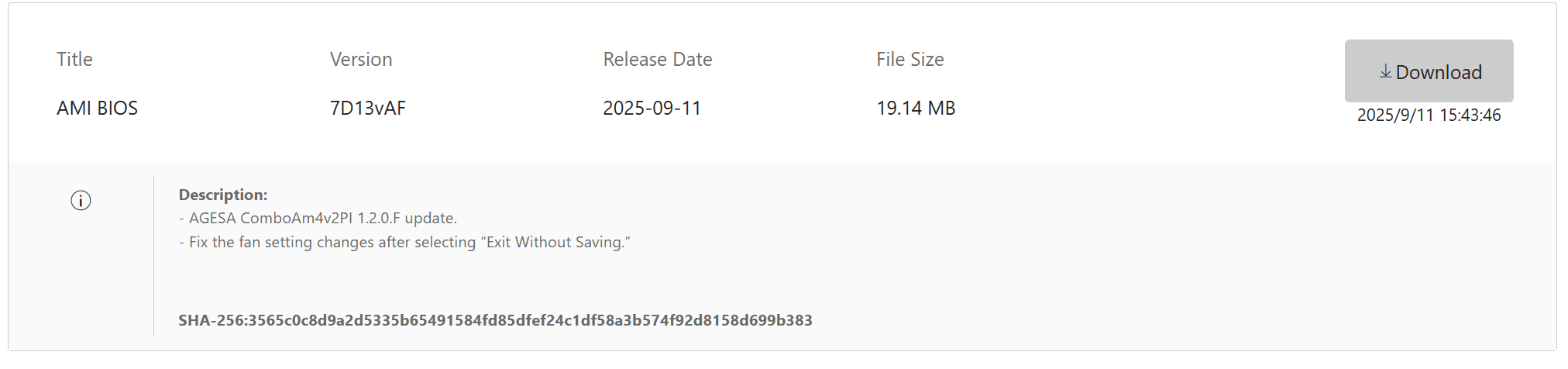
Task: Click the SHA-256 label prefix
Action: [x=211, y=321]
